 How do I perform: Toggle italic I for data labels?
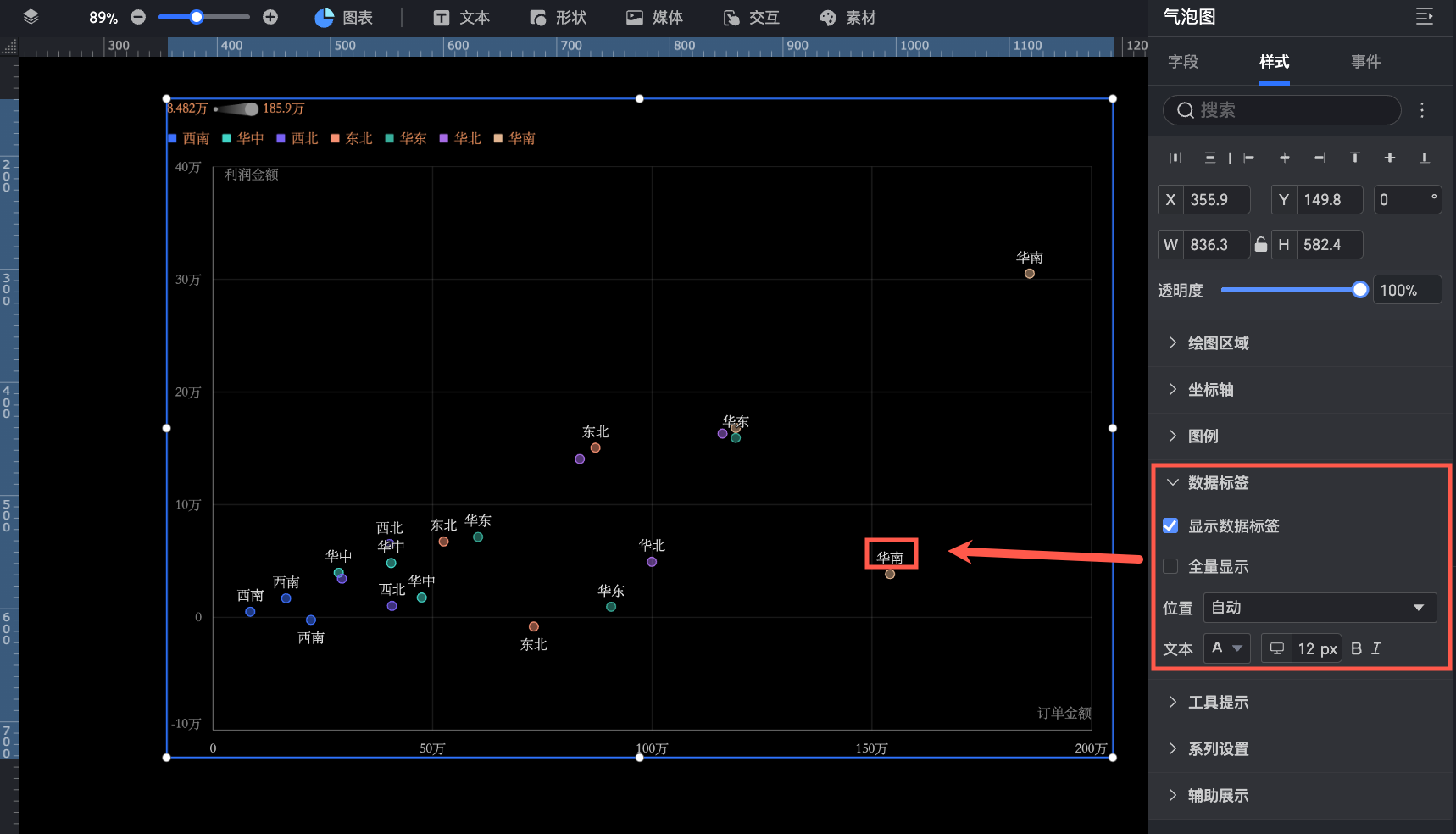(x=1376, y=648)
